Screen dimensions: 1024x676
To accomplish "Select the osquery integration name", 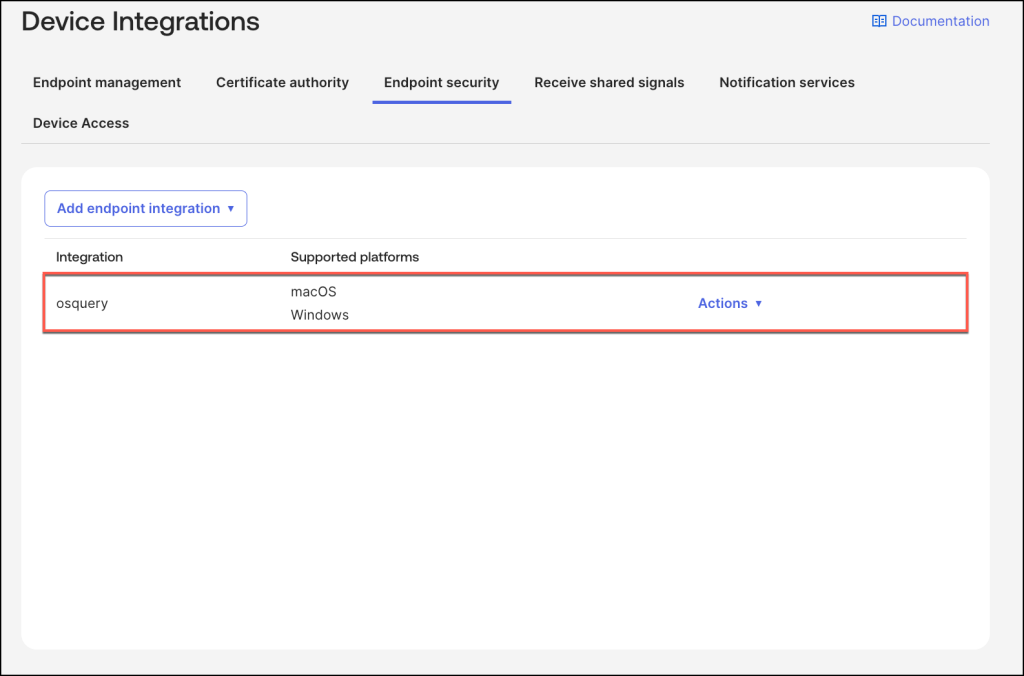I will point(82,303).
